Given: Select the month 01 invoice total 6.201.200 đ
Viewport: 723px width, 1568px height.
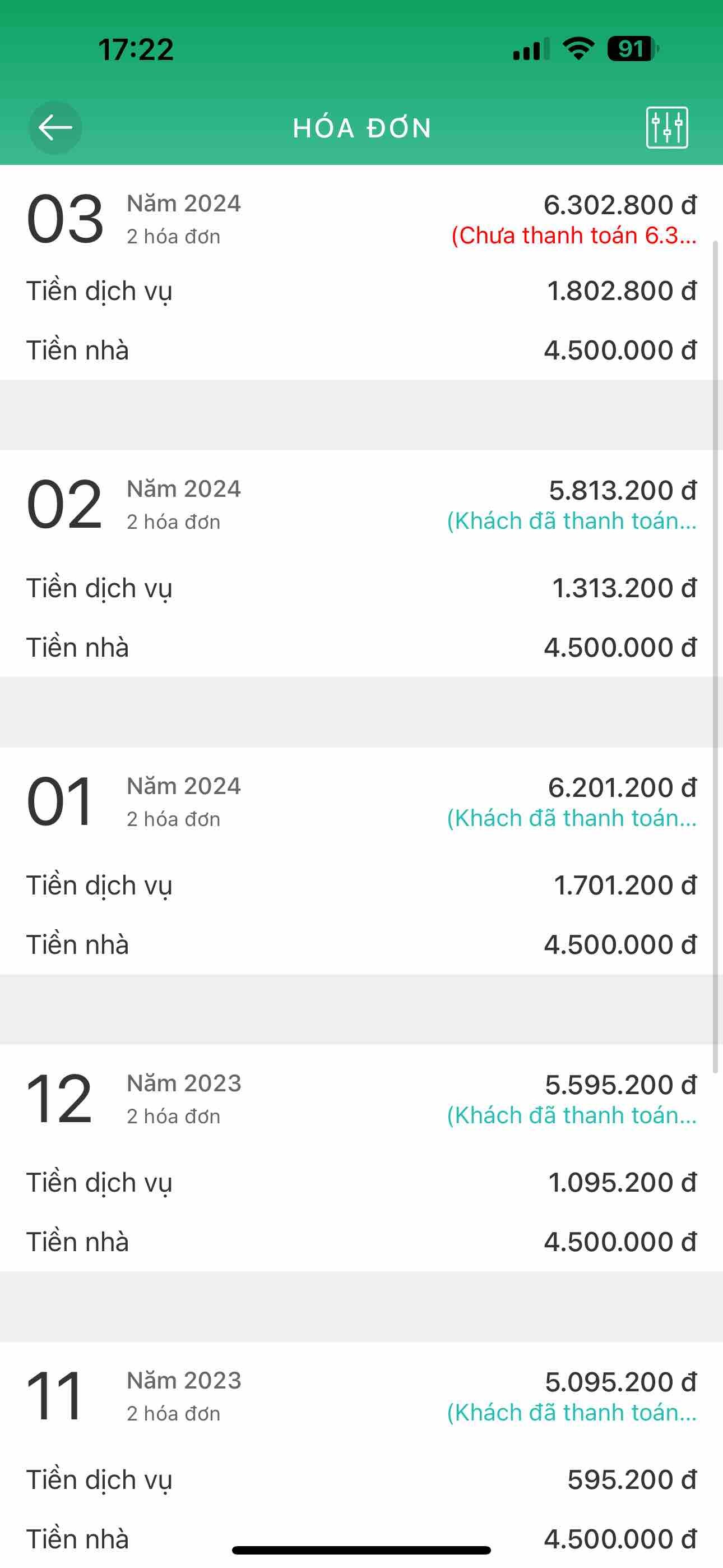Looking at the screenshot, I should 622,788.
